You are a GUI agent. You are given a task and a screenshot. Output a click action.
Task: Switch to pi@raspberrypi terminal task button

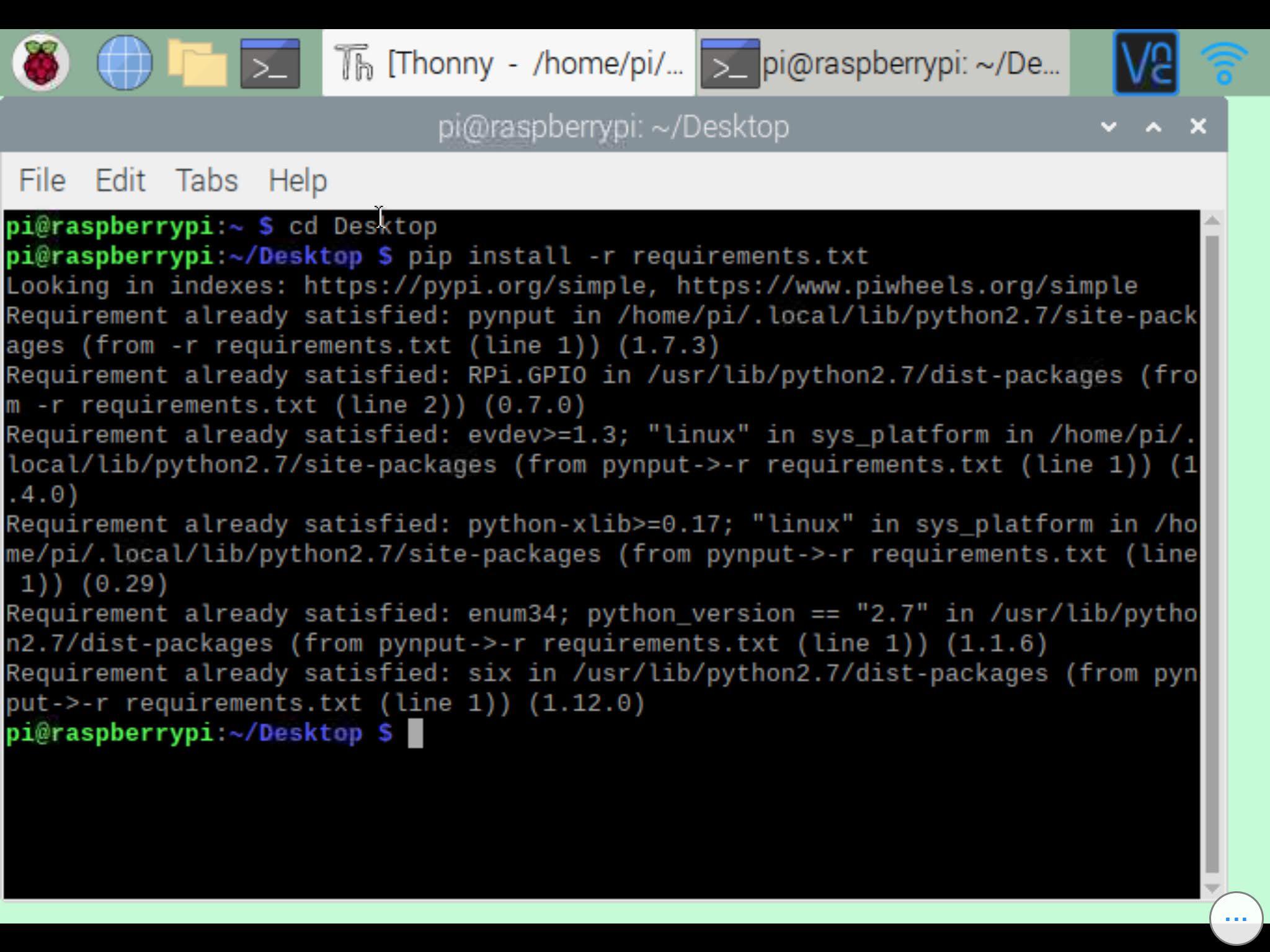click(910, 63)
